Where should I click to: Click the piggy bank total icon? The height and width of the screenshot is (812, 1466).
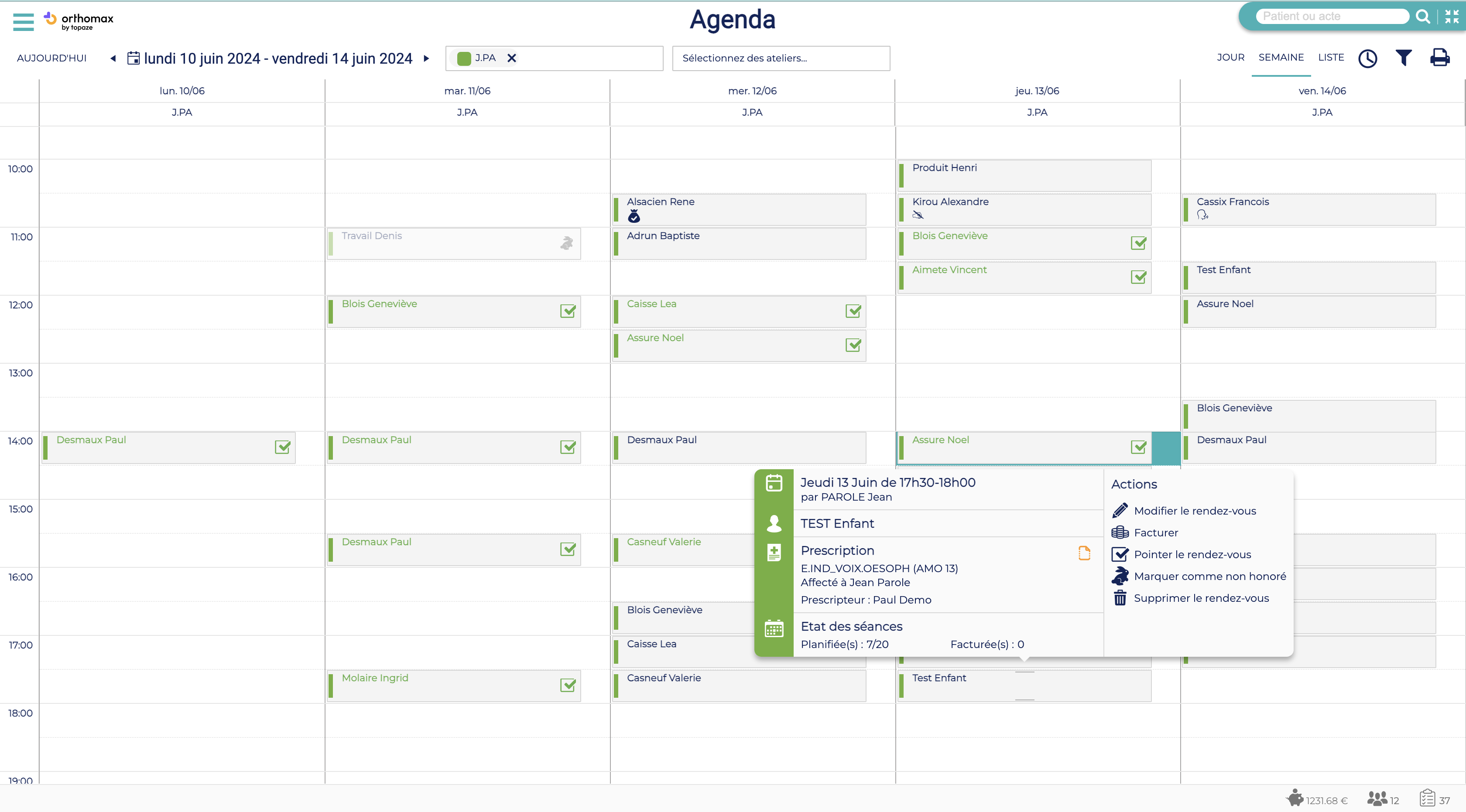(1295, 798)
